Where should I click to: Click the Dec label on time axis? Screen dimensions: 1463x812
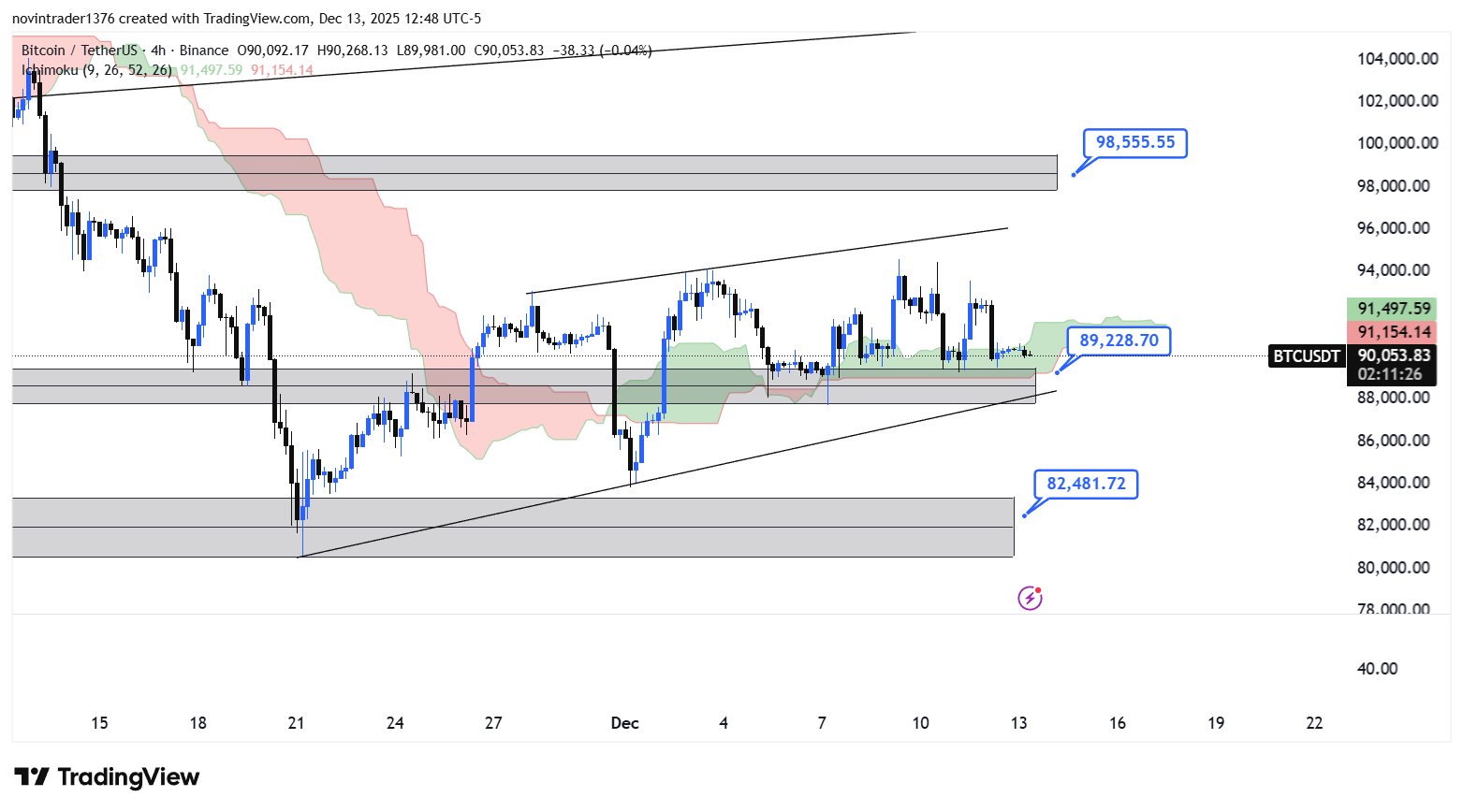[x=624, y=723]
